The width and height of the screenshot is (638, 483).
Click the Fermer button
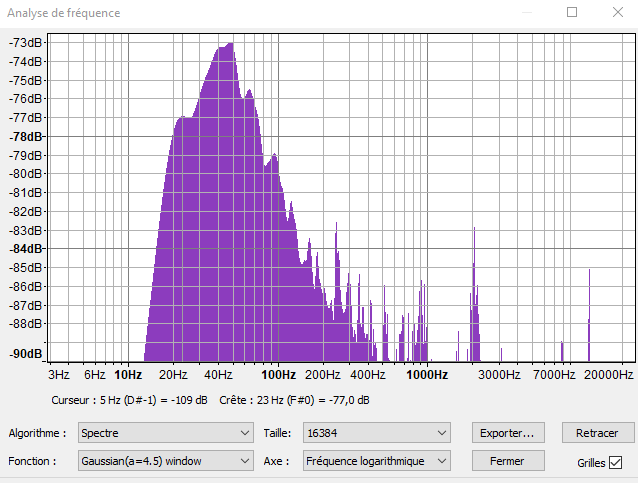510,461
